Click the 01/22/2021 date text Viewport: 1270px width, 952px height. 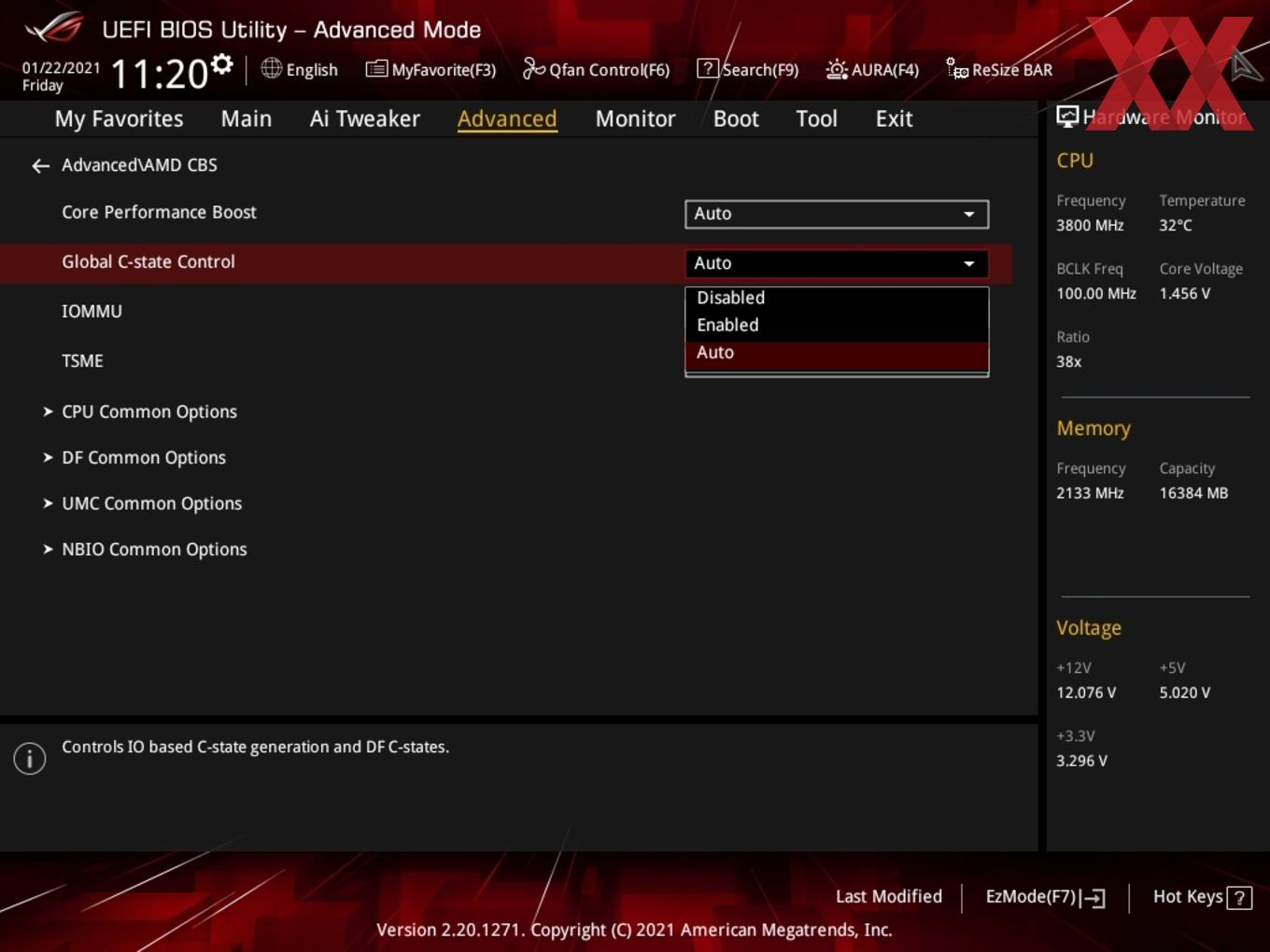[x=61, y=67]
